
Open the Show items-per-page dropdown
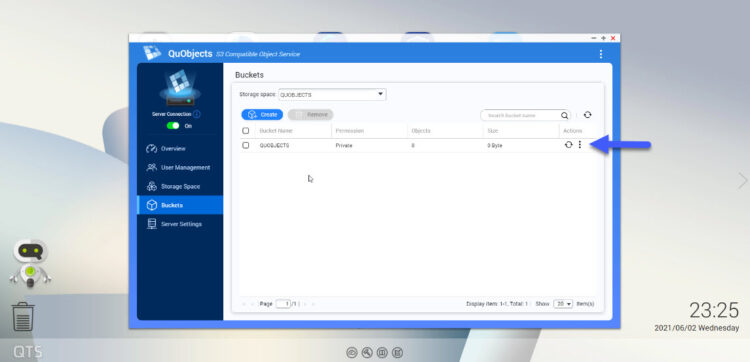(563, 304)
